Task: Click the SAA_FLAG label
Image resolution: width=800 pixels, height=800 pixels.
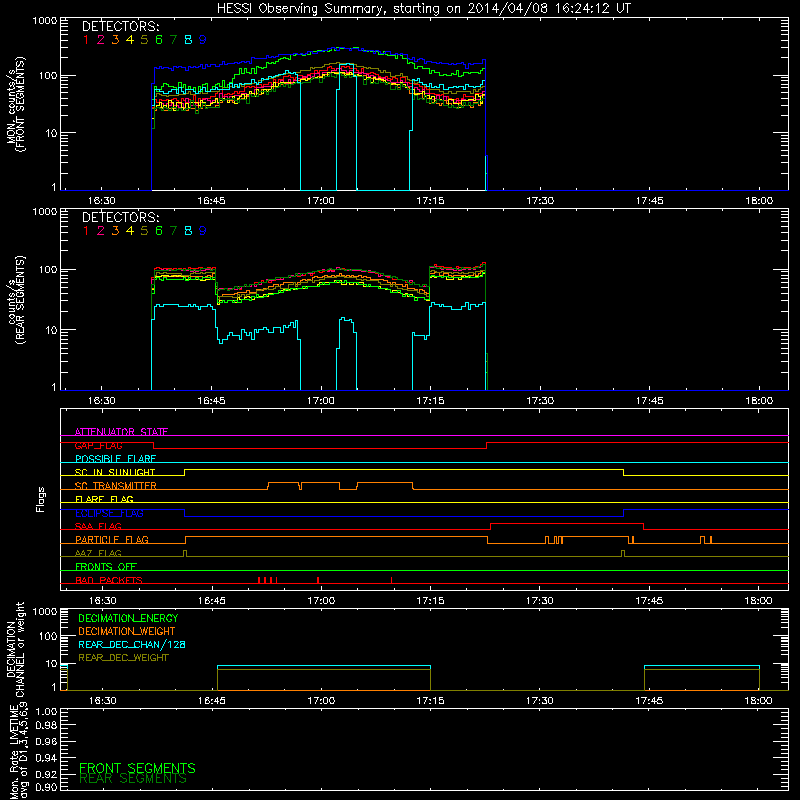Action: coord(98,526)
